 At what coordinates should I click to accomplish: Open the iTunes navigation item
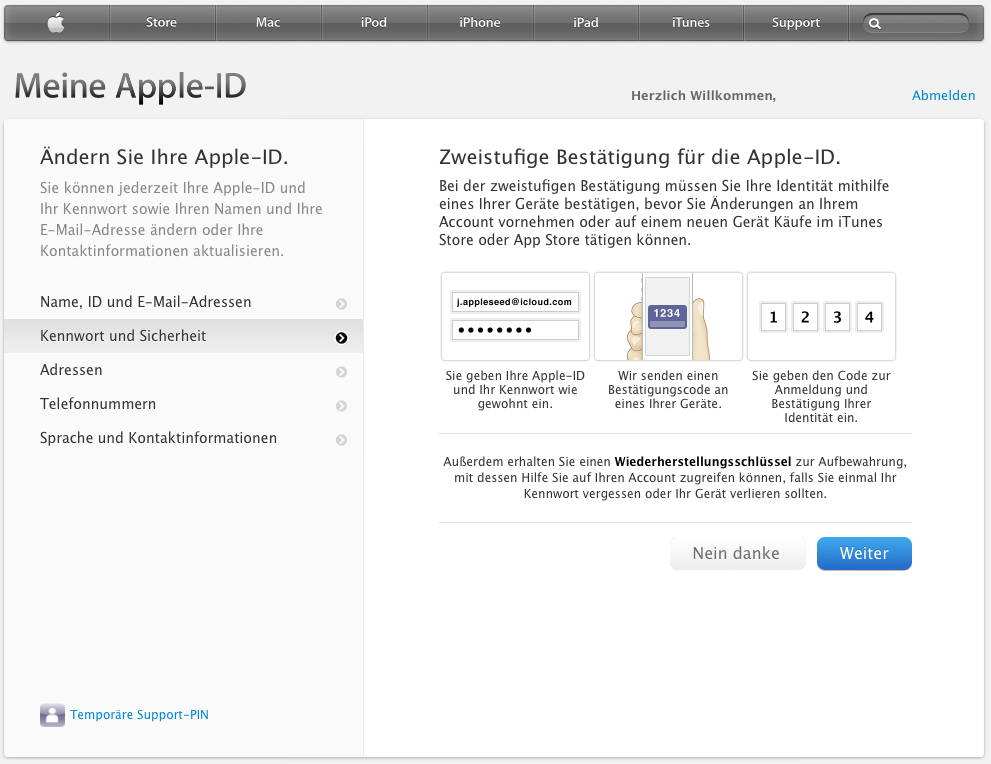tap(691, 23)
